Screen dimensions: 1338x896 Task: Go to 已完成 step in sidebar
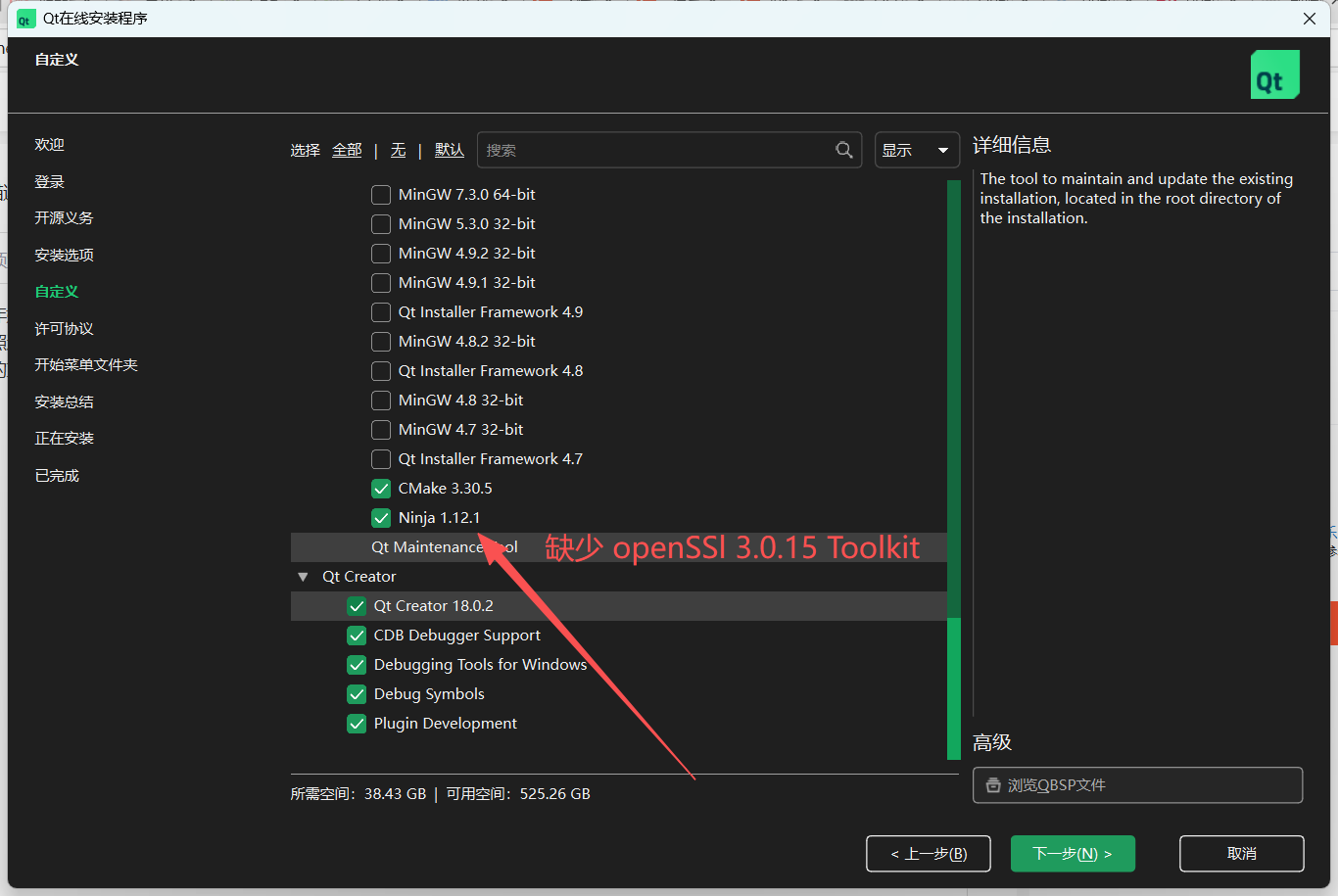[57, 476]
